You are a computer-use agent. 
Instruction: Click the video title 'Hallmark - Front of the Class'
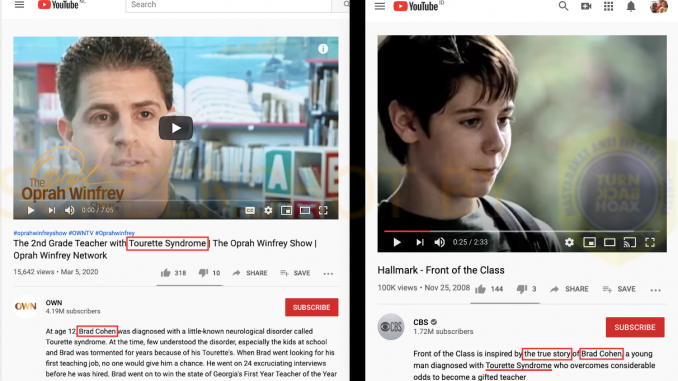click(441, 270)
